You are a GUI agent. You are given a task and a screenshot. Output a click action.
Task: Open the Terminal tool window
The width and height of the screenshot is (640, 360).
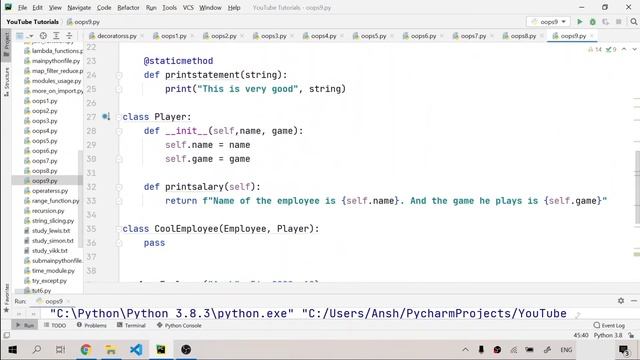point(131,325)
